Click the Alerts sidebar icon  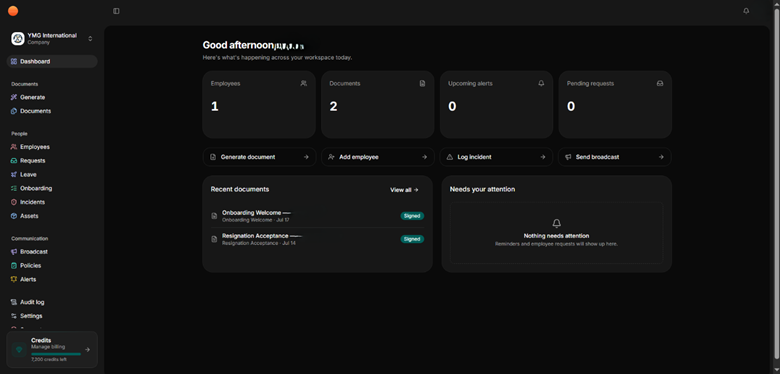pyautogui.click(x=14, y=280)
